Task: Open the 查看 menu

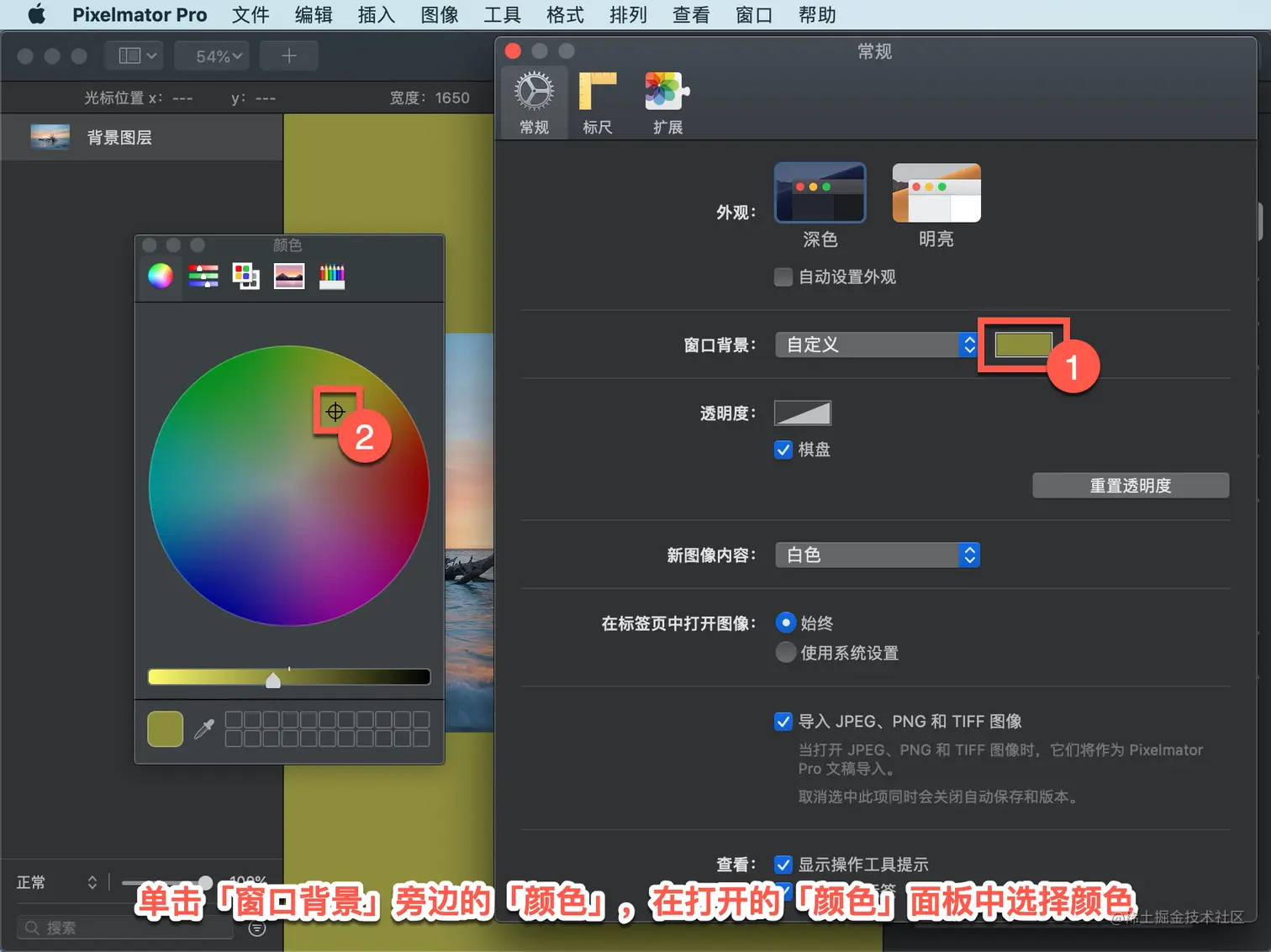Action: coord(691,14)
